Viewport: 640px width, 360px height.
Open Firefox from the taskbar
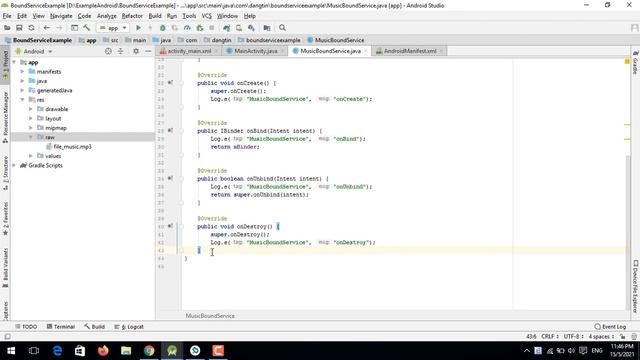click(x=103, y=351)
